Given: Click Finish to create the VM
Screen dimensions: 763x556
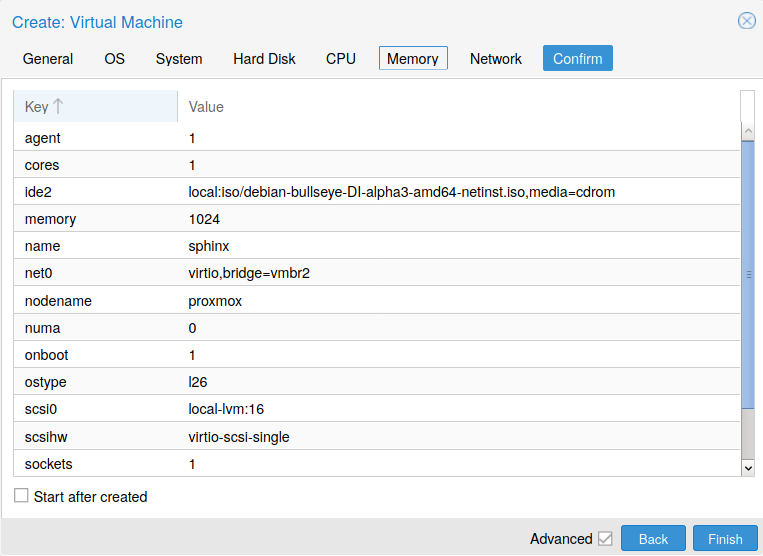Looking at the screenshot, I should 725,539.
